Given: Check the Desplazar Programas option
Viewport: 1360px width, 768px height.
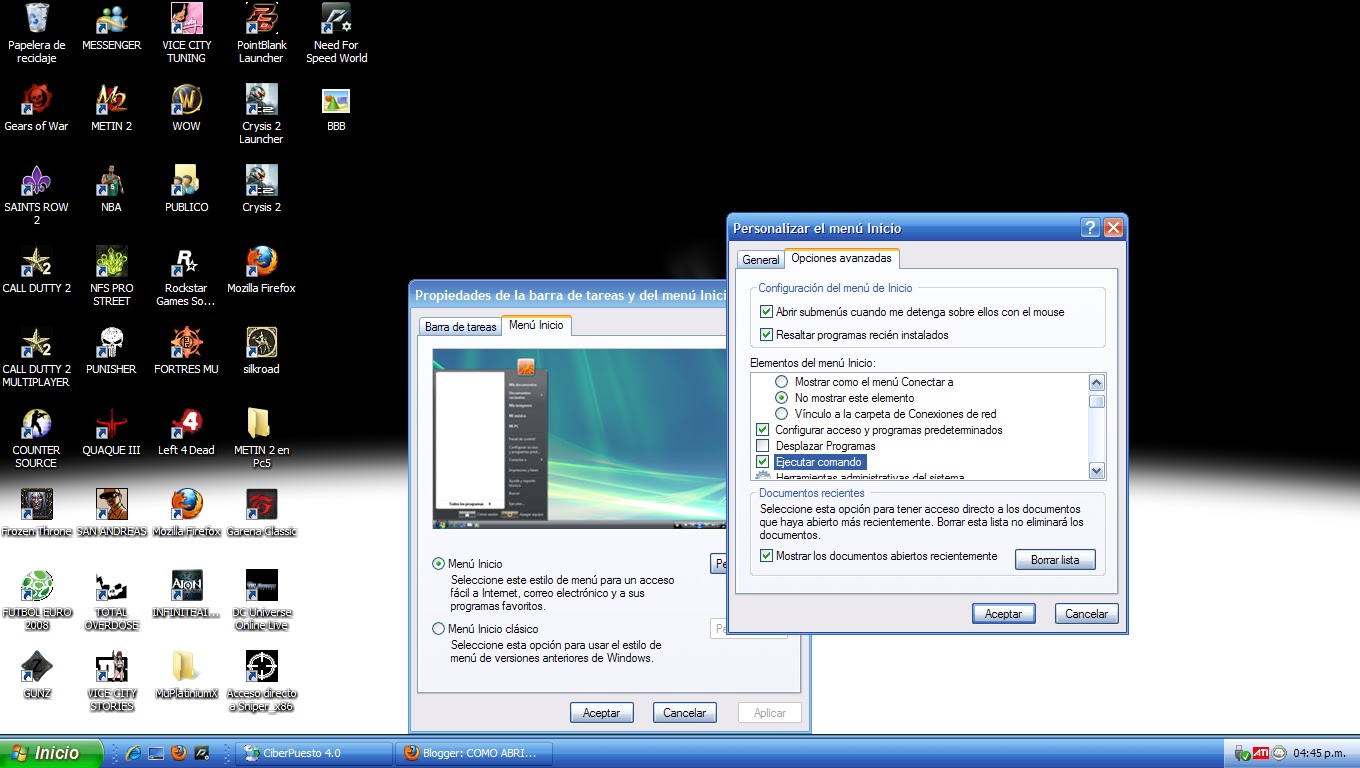Looking at the screenshot, I should (x=763, y=446).
